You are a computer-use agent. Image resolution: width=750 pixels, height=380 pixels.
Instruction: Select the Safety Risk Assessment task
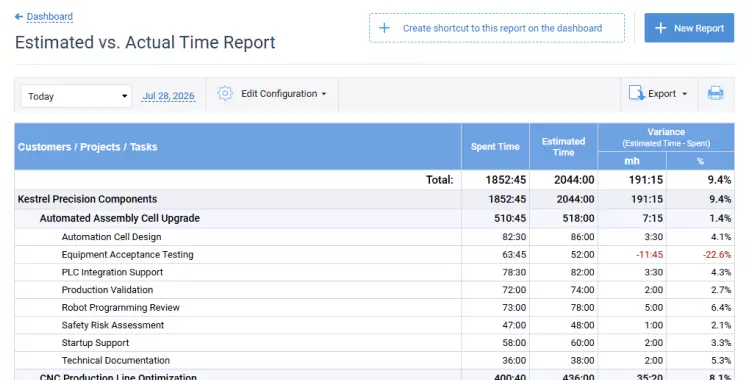[x=374, y=325]
